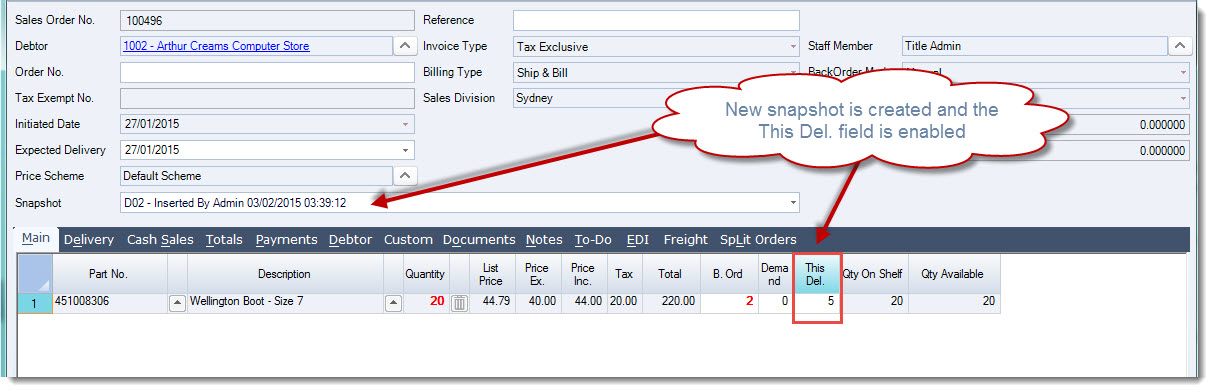
Task: Switch to the Delivery tab
Action: click(88, 240)
